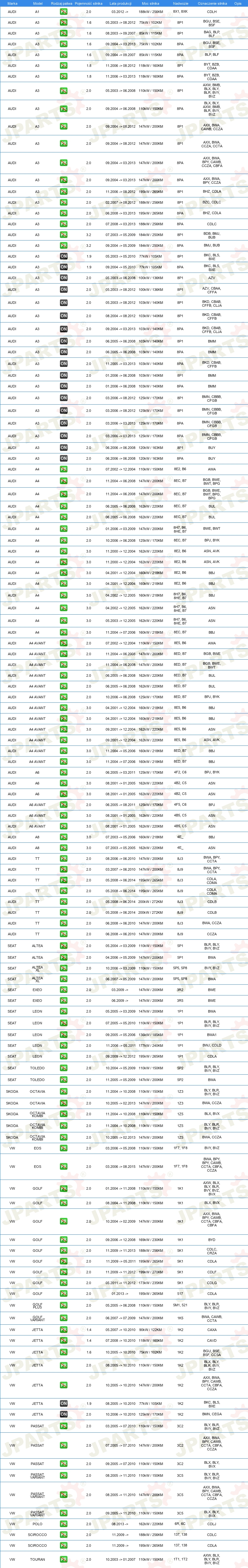
Task: Click the power cell 90kW / 122KM
Action: point(151,1330)
